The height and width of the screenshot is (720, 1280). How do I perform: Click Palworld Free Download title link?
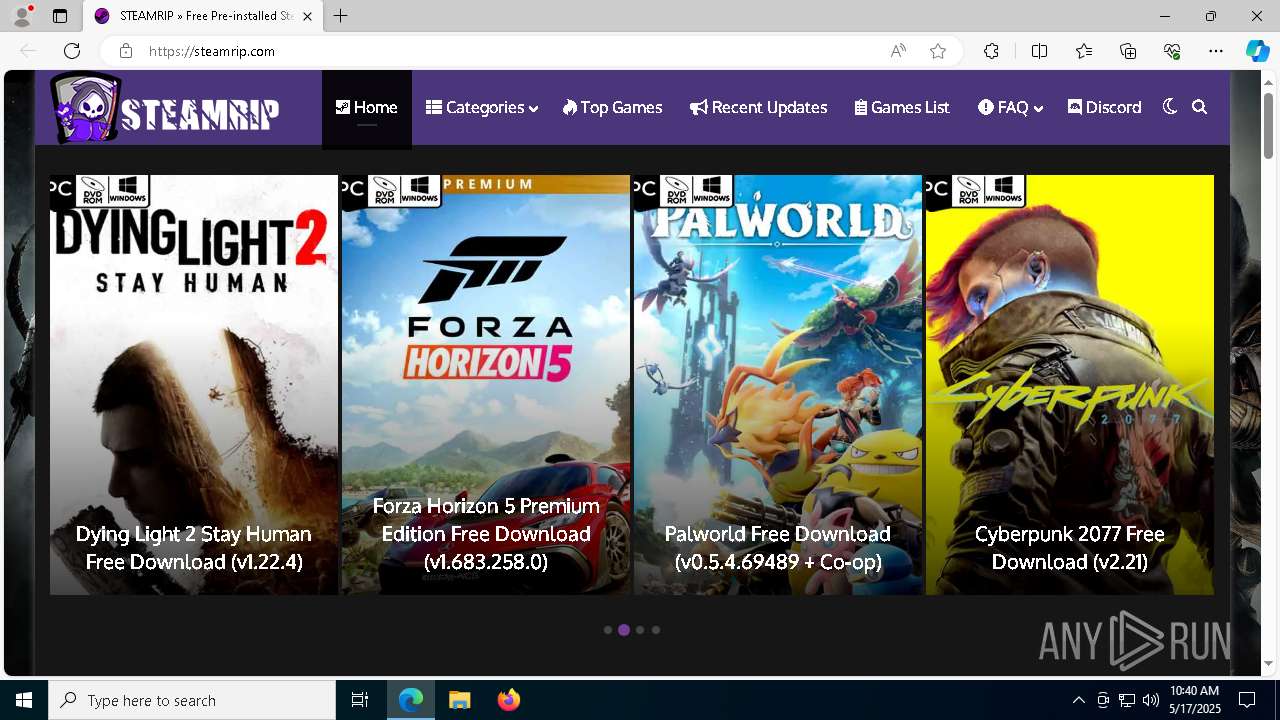click(778, 548)
